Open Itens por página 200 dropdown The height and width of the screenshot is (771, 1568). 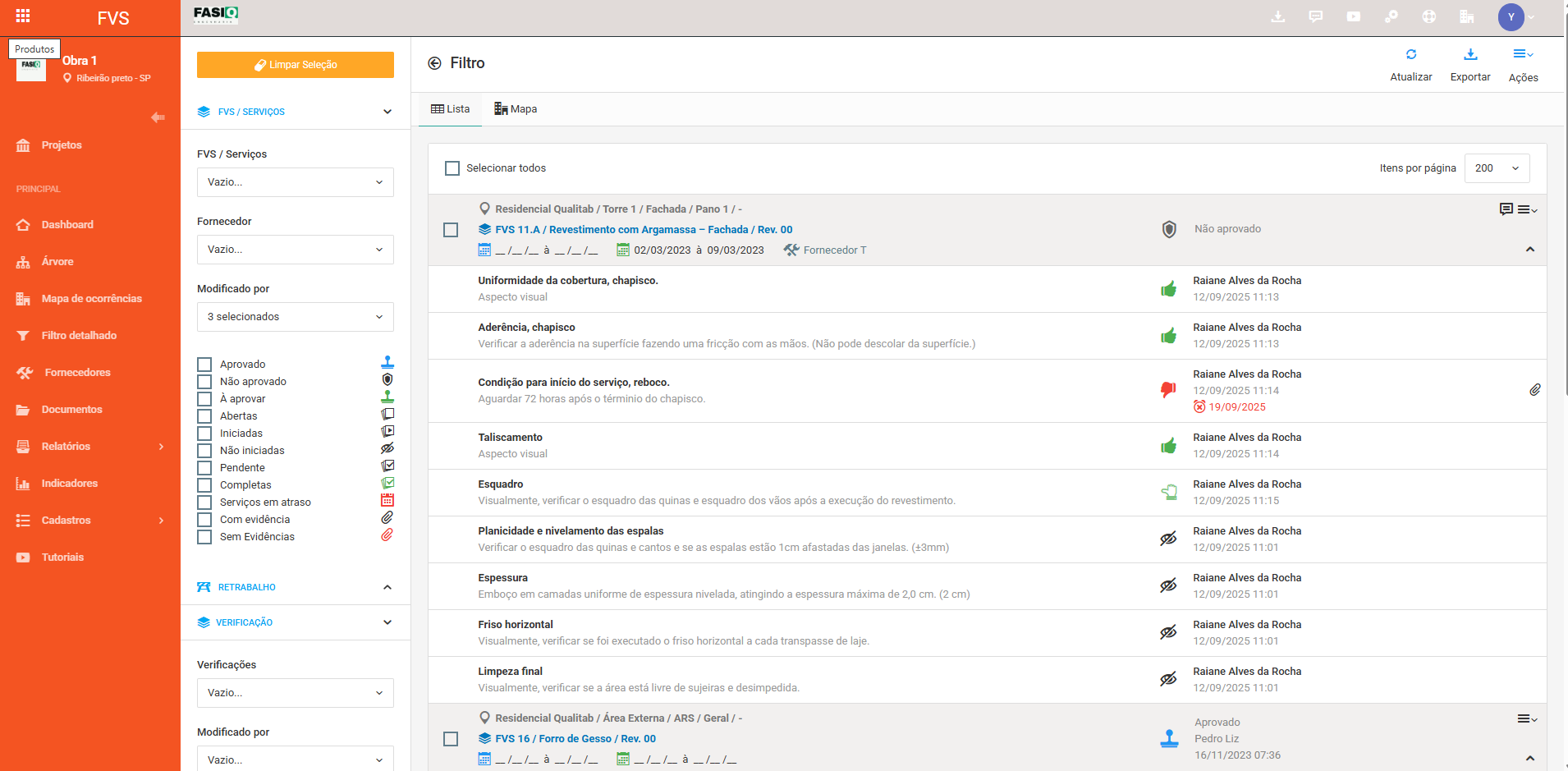[1497, 168]
